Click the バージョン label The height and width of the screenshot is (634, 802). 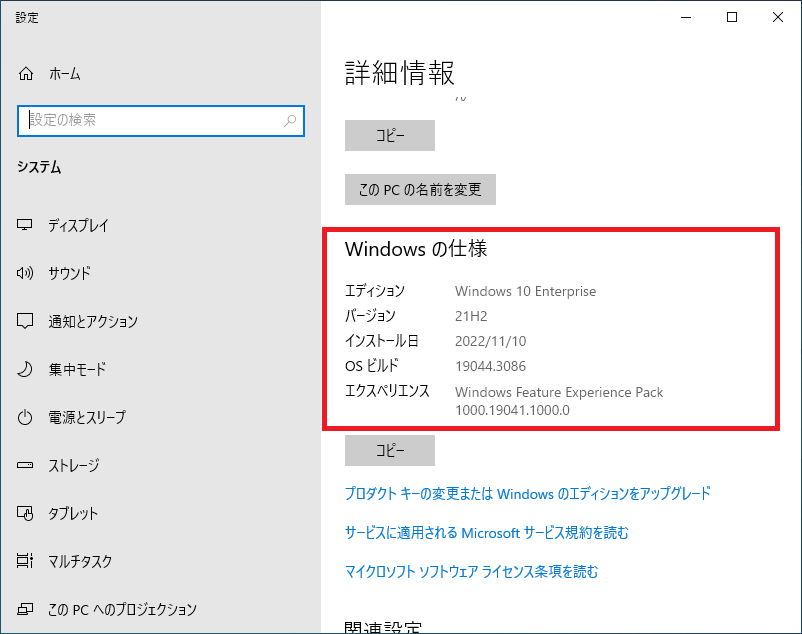(x=370, y=316)
